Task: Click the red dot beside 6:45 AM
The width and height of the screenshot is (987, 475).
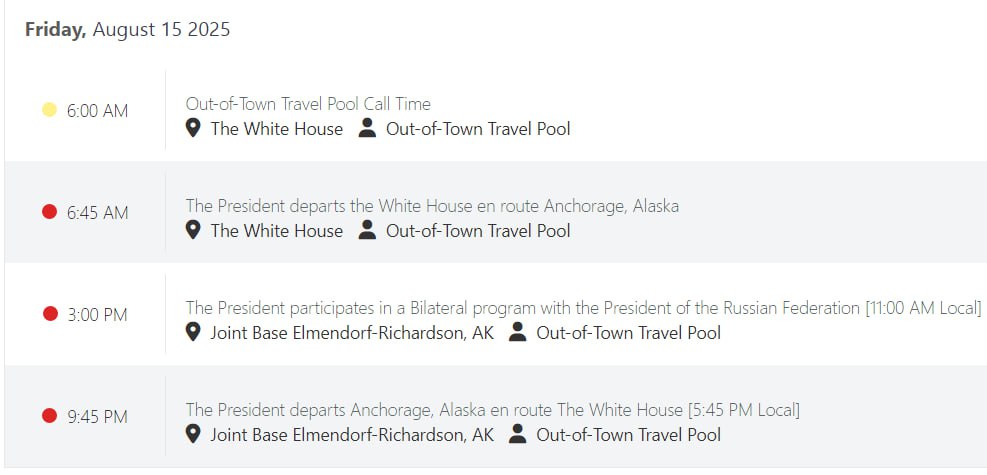Action: coord(49,212)
